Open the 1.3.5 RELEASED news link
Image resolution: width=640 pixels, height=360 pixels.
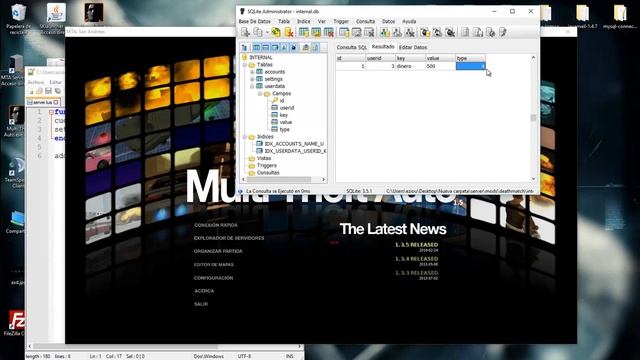tap(416, 245)
